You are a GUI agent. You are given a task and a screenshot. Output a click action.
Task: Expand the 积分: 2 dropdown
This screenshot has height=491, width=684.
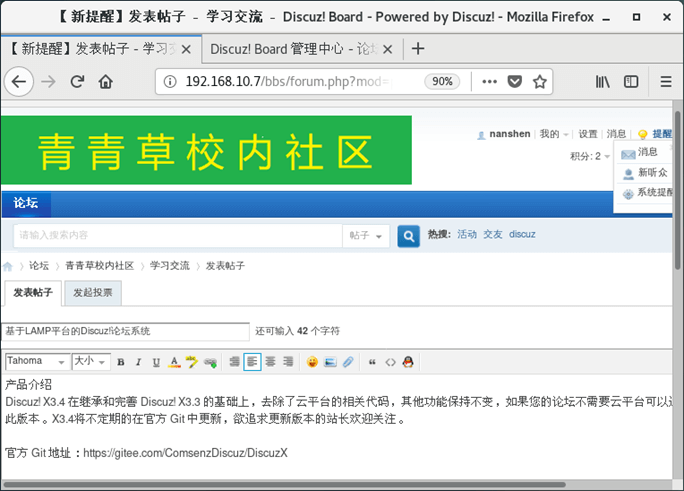click(590, 156)
